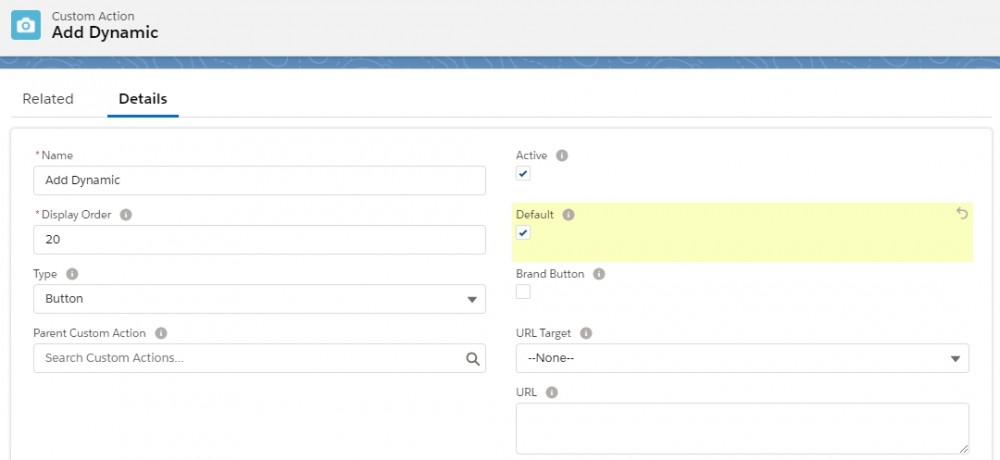Open info tooltip next to Default
Viewport: 1000px width, 460px height.
point(568,215)
